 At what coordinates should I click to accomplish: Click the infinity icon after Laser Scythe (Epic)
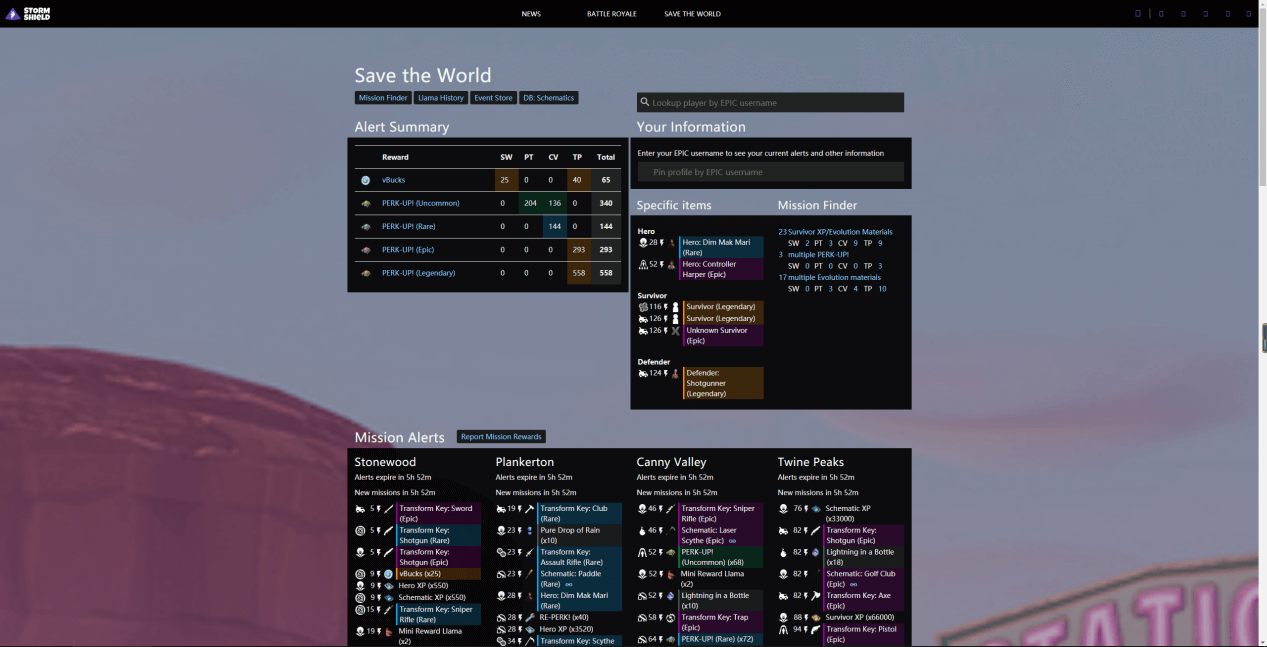(732, 541)
